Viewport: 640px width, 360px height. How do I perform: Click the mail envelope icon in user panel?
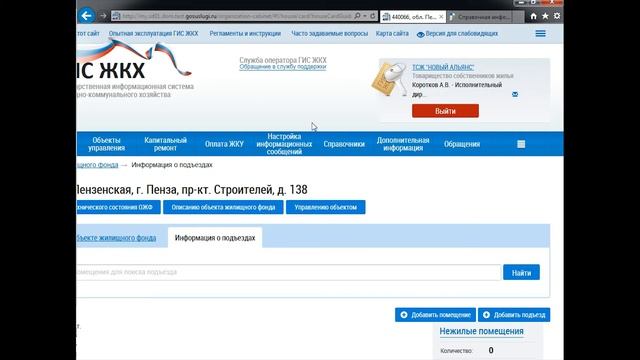(515, 94)
